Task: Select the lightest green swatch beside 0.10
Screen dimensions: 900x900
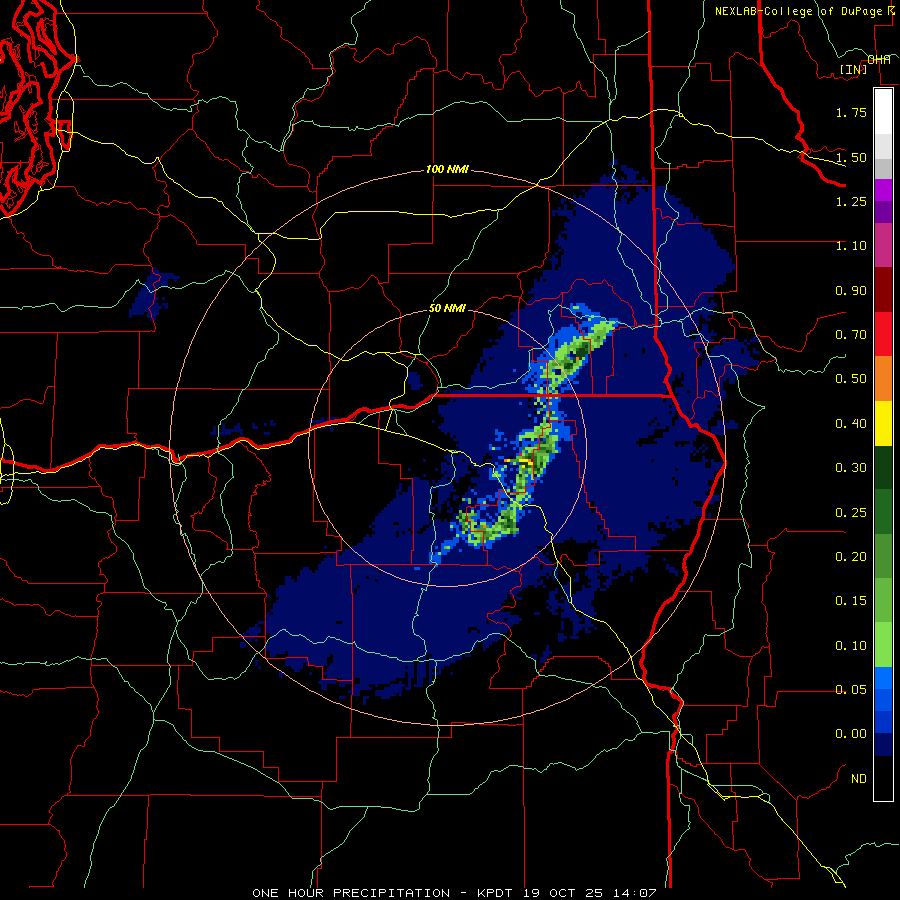Action: tap(883, 645)
